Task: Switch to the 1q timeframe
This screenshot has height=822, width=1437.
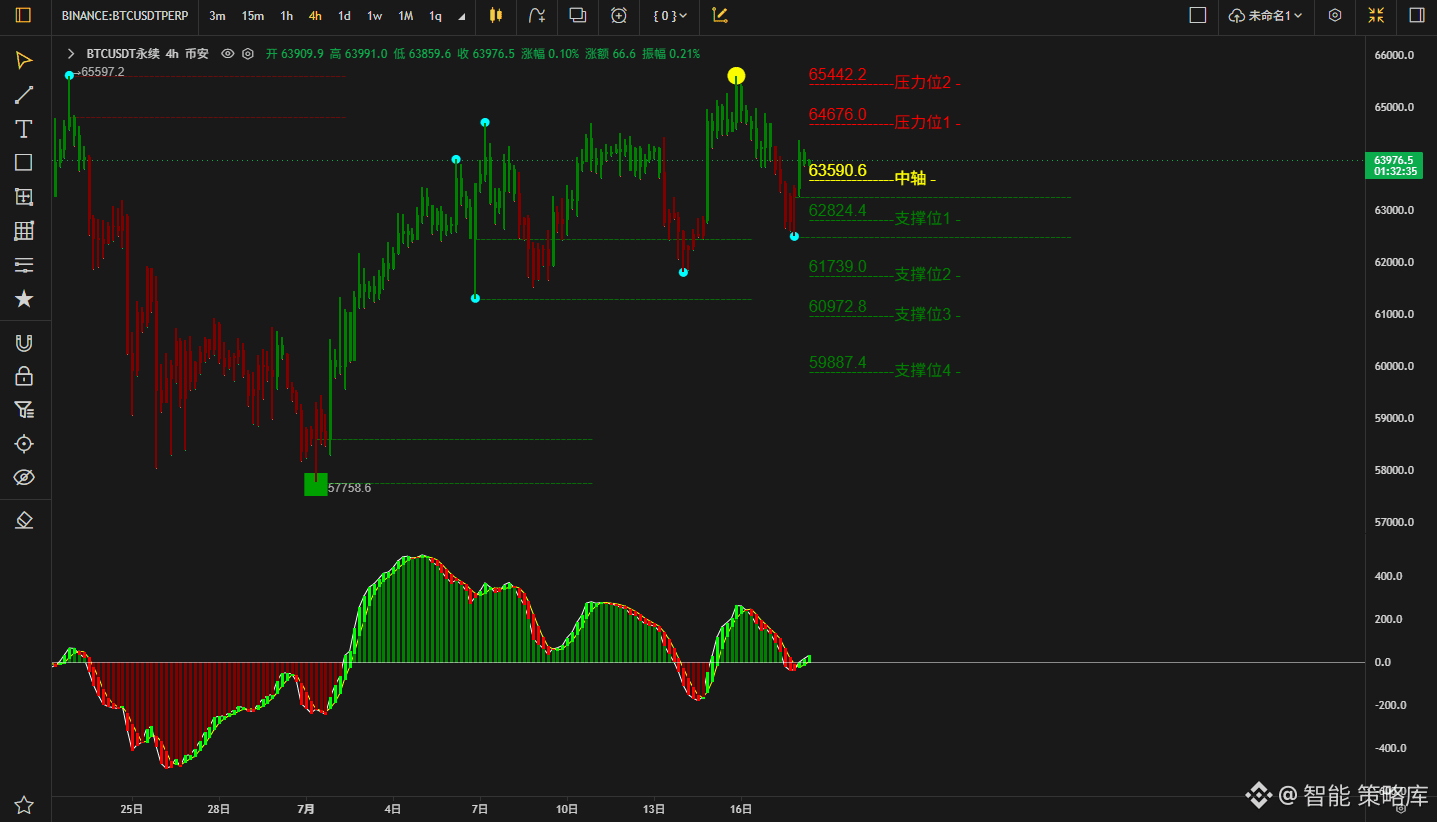Action: coord(435,16)
